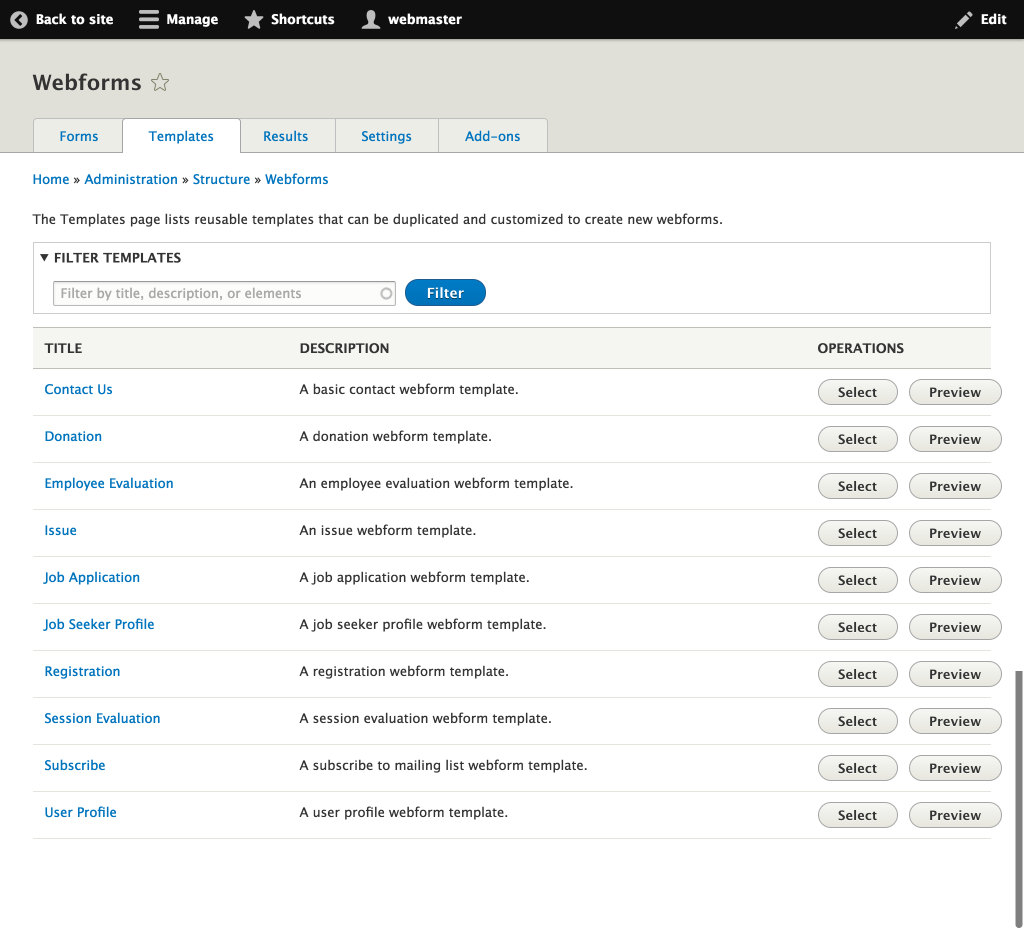This screenshot has height=930, width=1024.
Task: Click the blue Filter button
Action: click(445, 293)
